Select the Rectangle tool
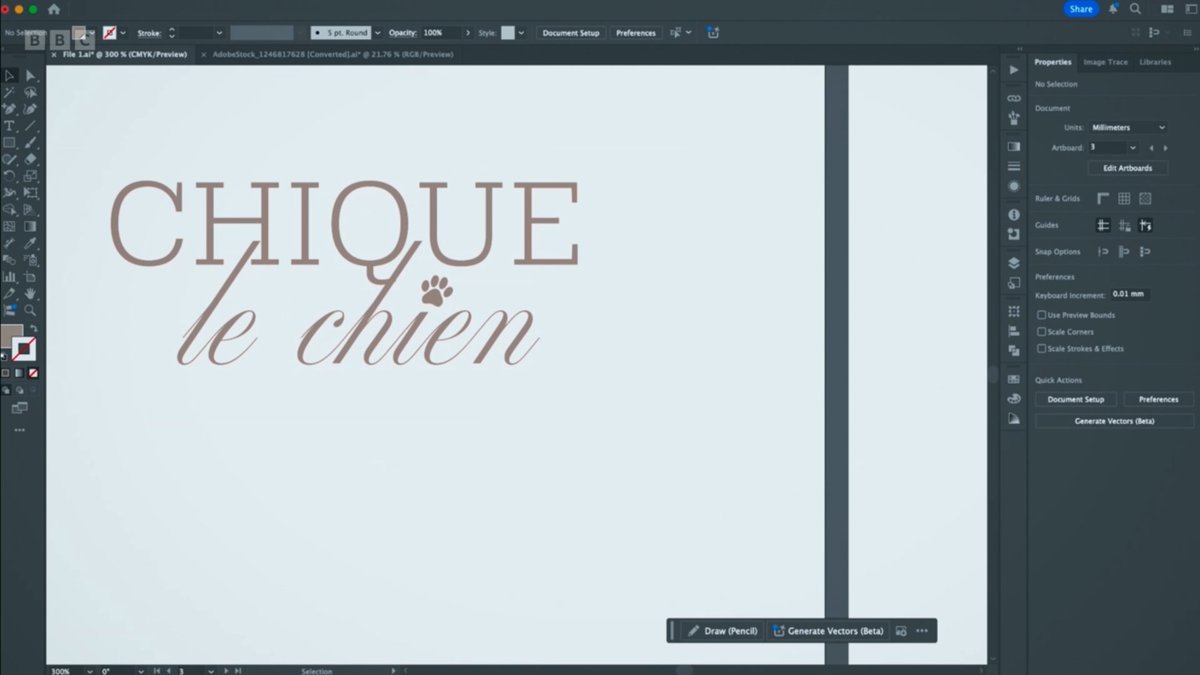Image resolution: width=1200 pixels, height=675 pixels. 10,143
